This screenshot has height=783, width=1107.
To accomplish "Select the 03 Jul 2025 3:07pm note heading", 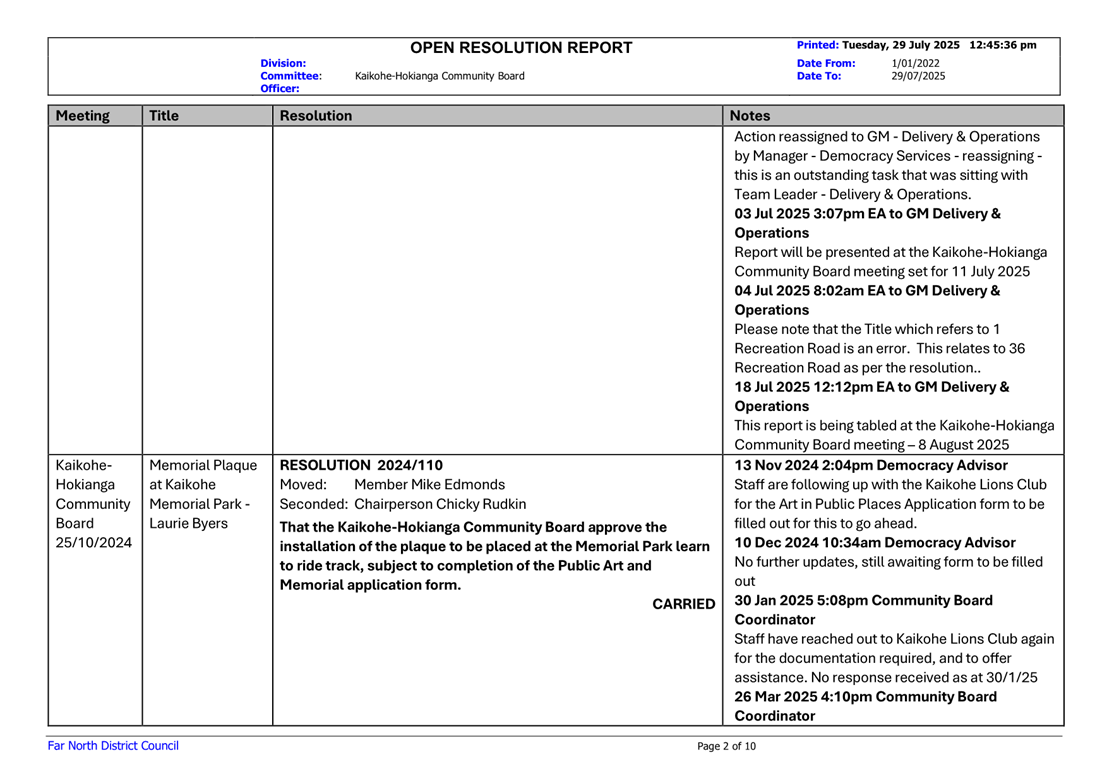I will [x=868, y=223].
